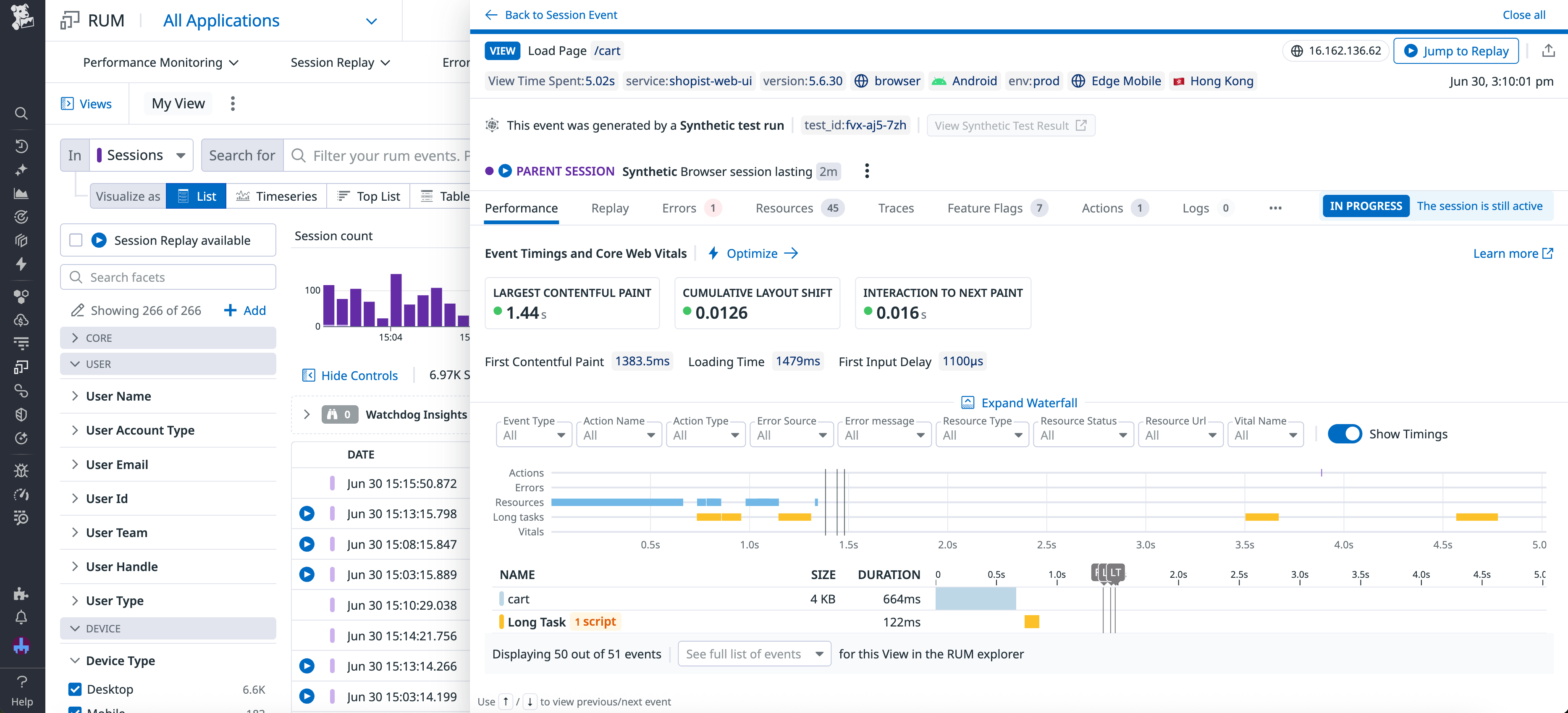1568x713 pixels.
Task: Toggle the Show Timings switch off
Action: (1346, 433)
